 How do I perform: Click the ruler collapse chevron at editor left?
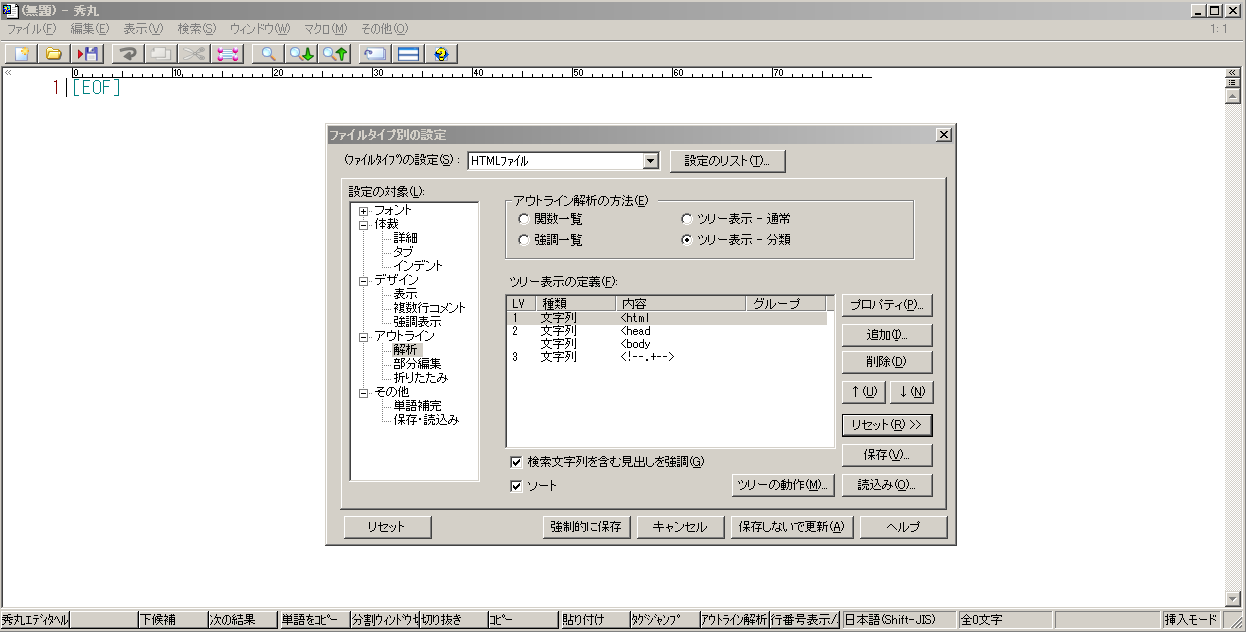(9, 73)
